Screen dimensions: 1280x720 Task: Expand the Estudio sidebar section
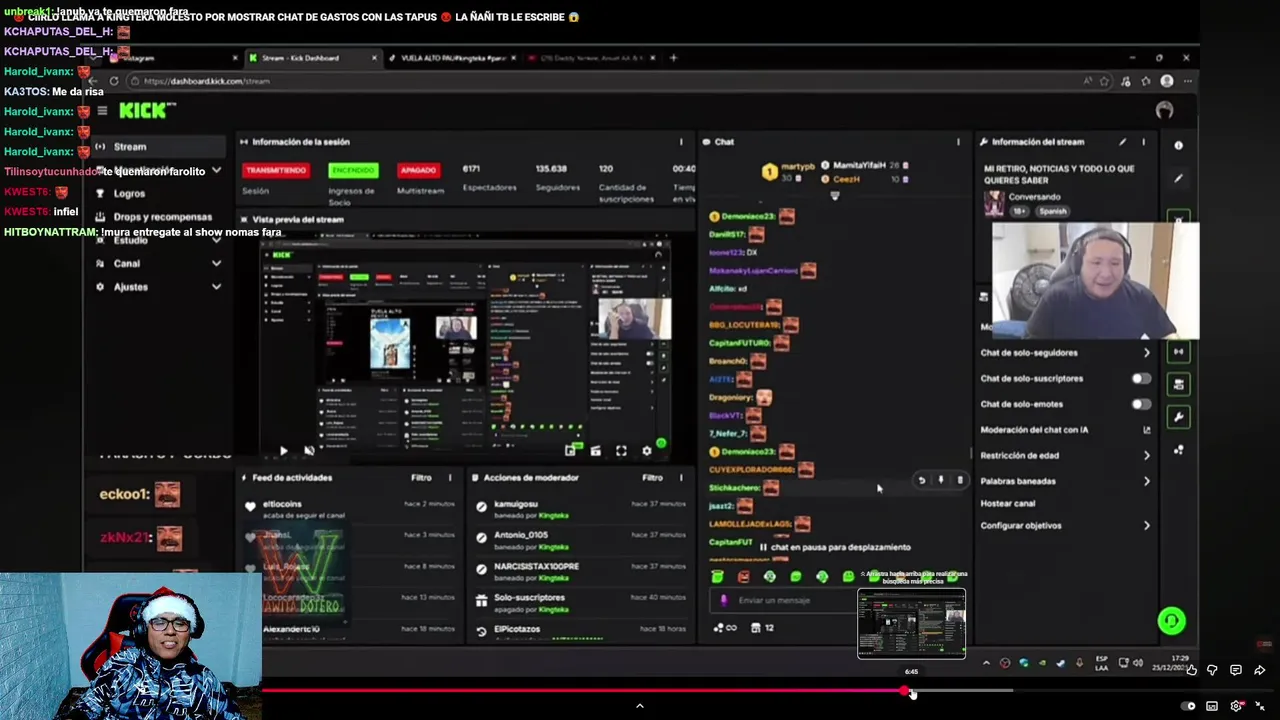[x=216, y=240]
